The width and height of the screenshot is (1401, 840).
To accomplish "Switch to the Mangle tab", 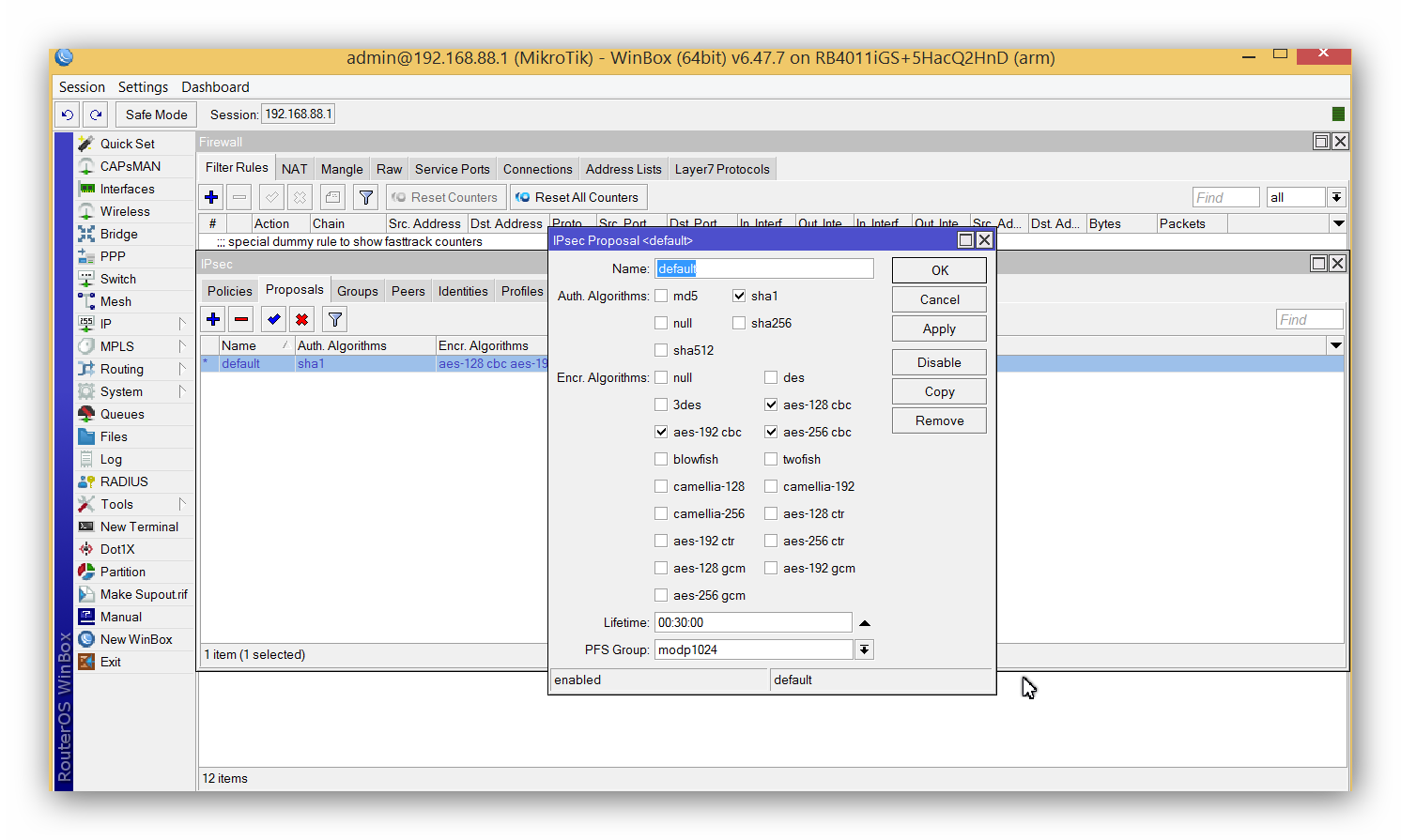I will click(x=342, y=169).
